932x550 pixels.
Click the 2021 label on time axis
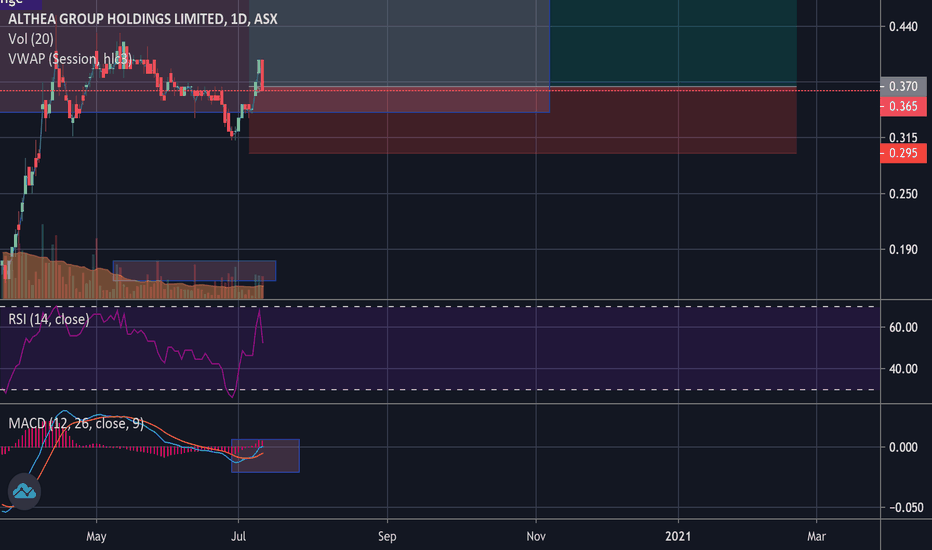click(x=678, y=536)
